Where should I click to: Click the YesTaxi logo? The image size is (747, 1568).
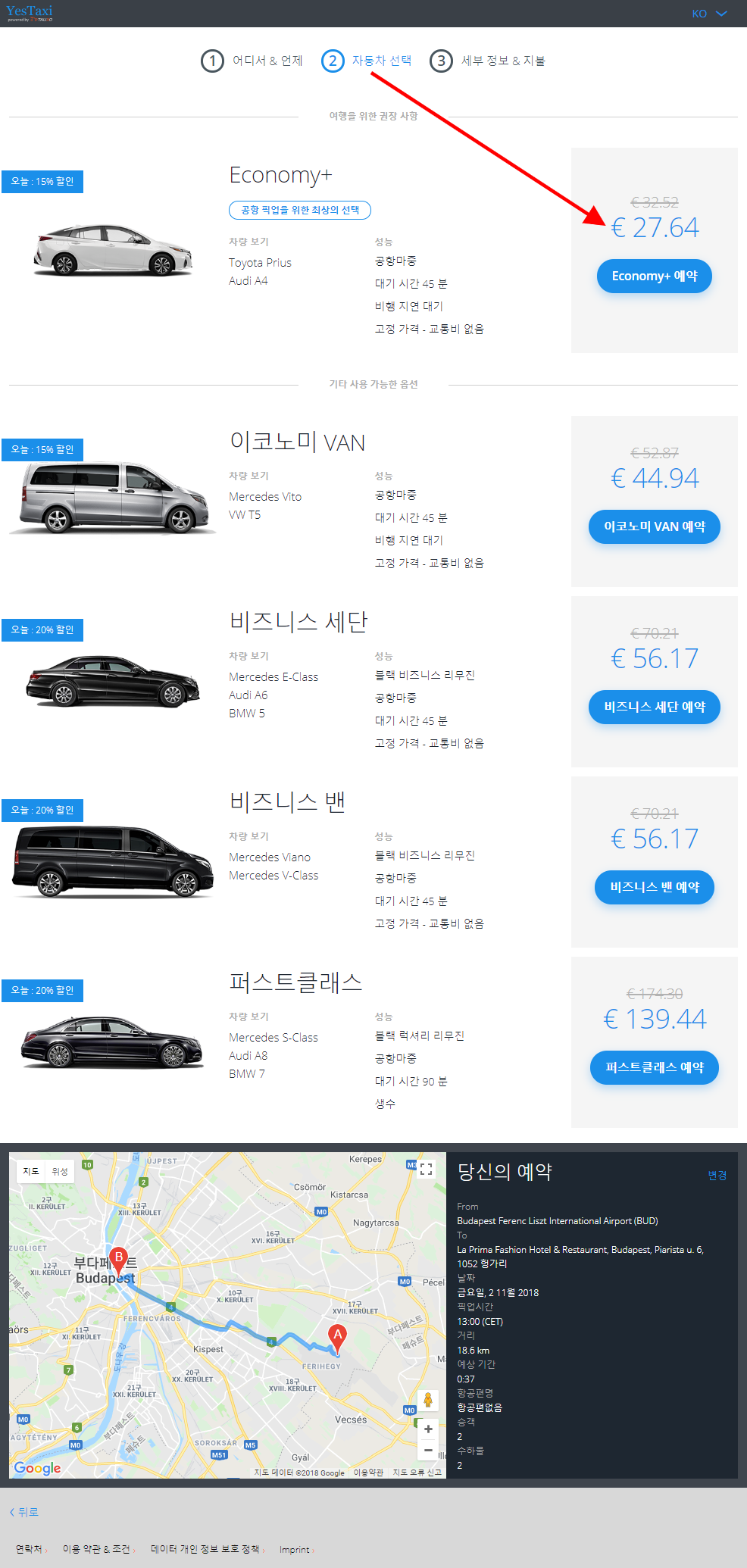(30, 13)
